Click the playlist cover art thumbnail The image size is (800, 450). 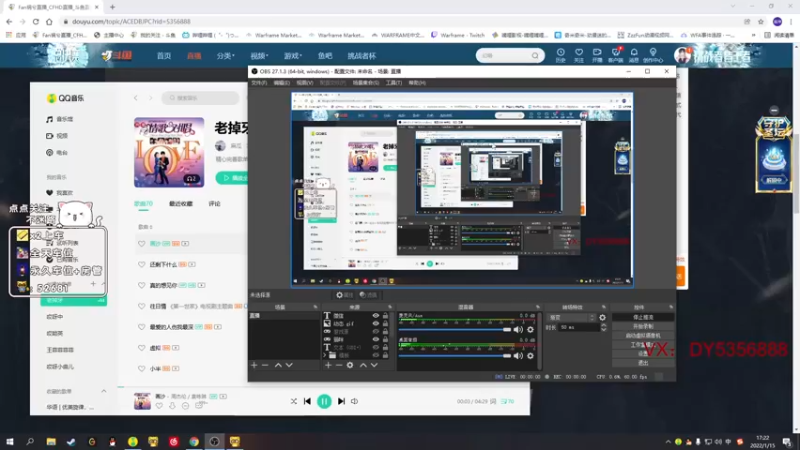(169, 152)
